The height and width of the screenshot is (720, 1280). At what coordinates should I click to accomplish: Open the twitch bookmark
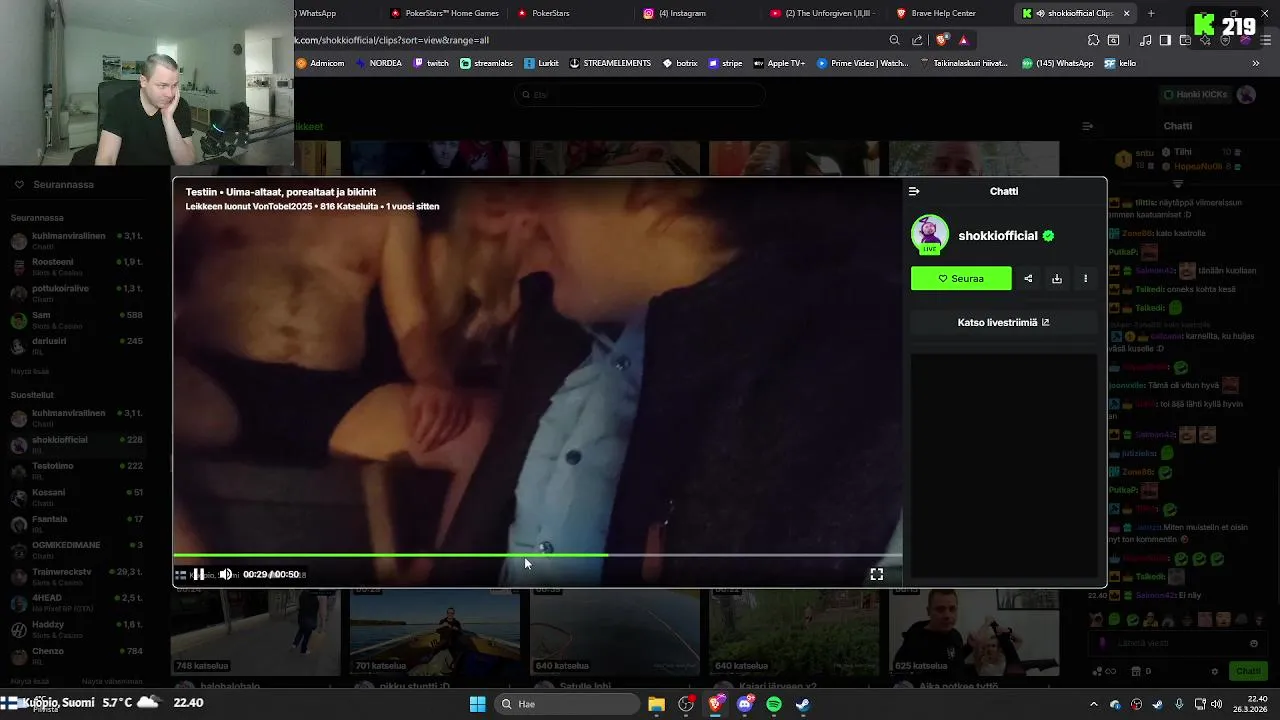point(430,63)
